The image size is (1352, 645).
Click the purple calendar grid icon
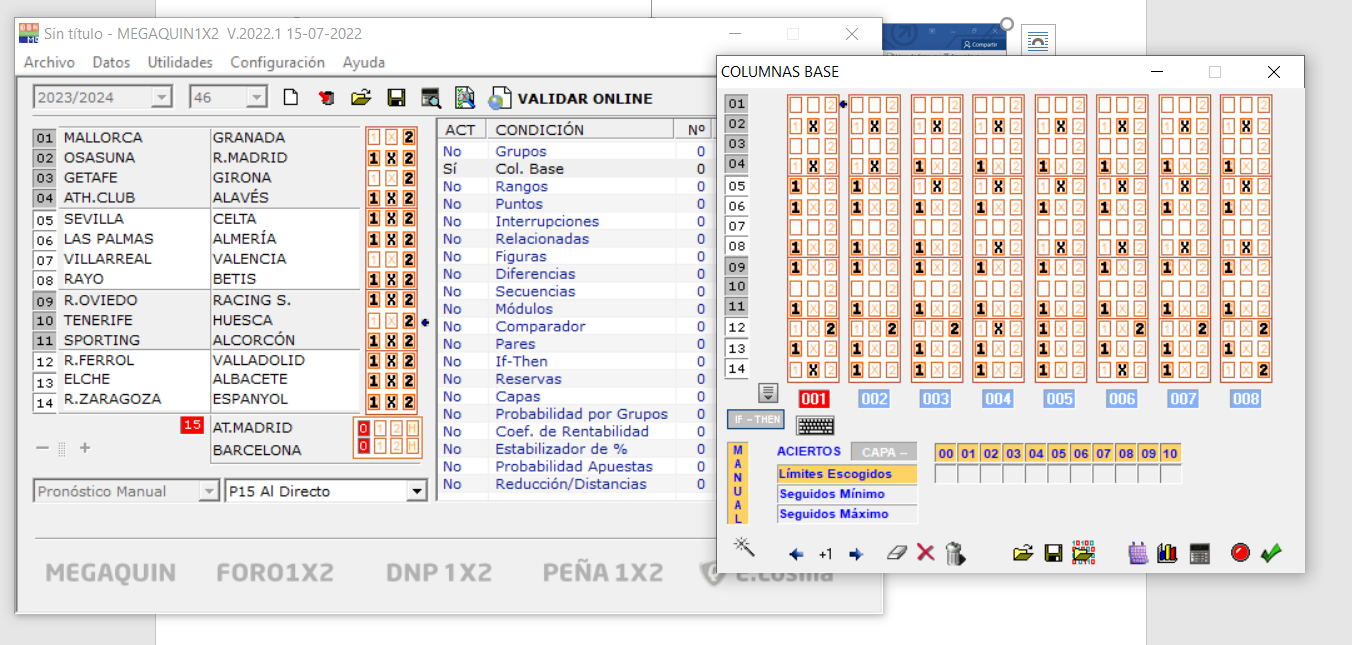tap(1138, 553)
